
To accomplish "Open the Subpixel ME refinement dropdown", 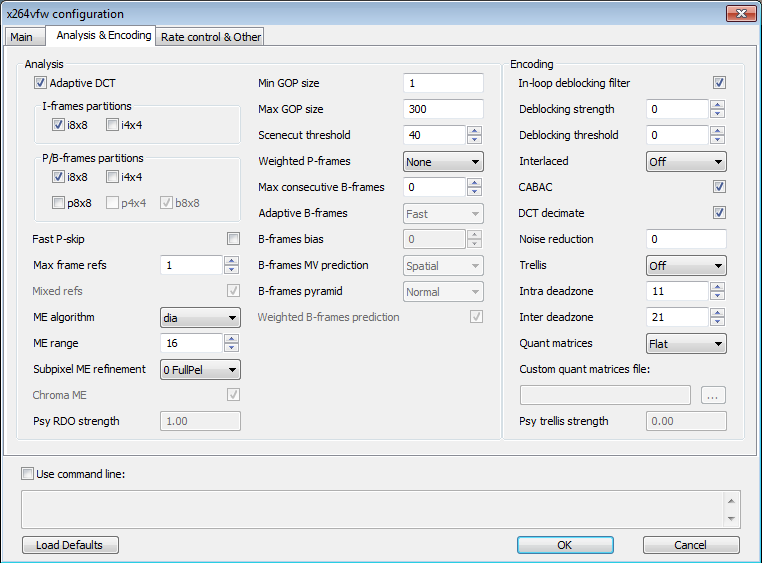I will [200, 370].
